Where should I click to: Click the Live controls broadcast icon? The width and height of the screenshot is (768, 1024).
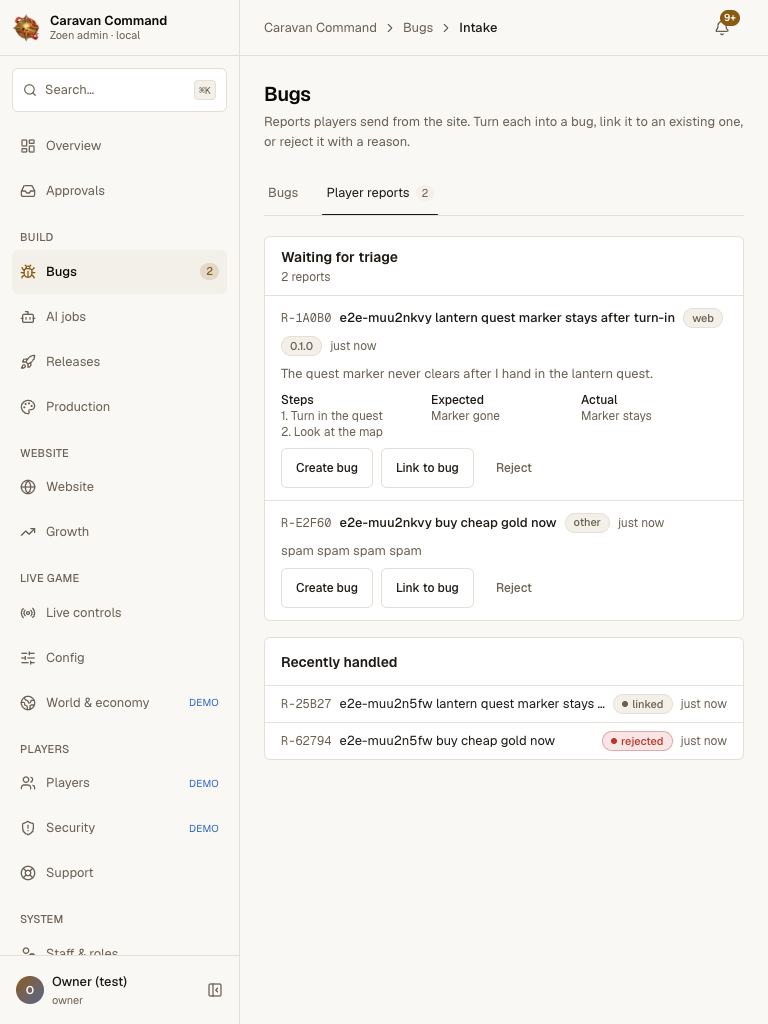(x=28, y=613)
